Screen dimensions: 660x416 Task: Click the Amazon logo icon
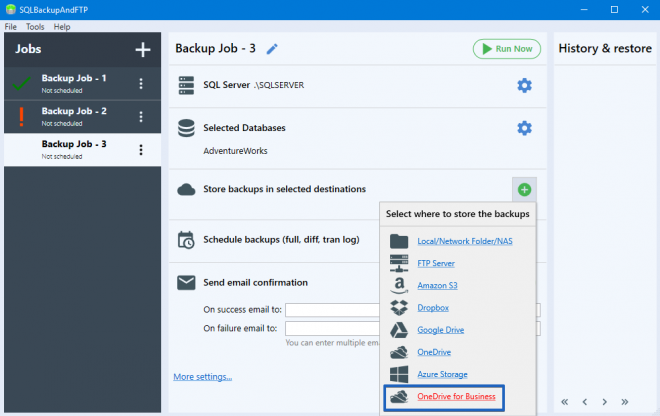click(x=399, y=285)
